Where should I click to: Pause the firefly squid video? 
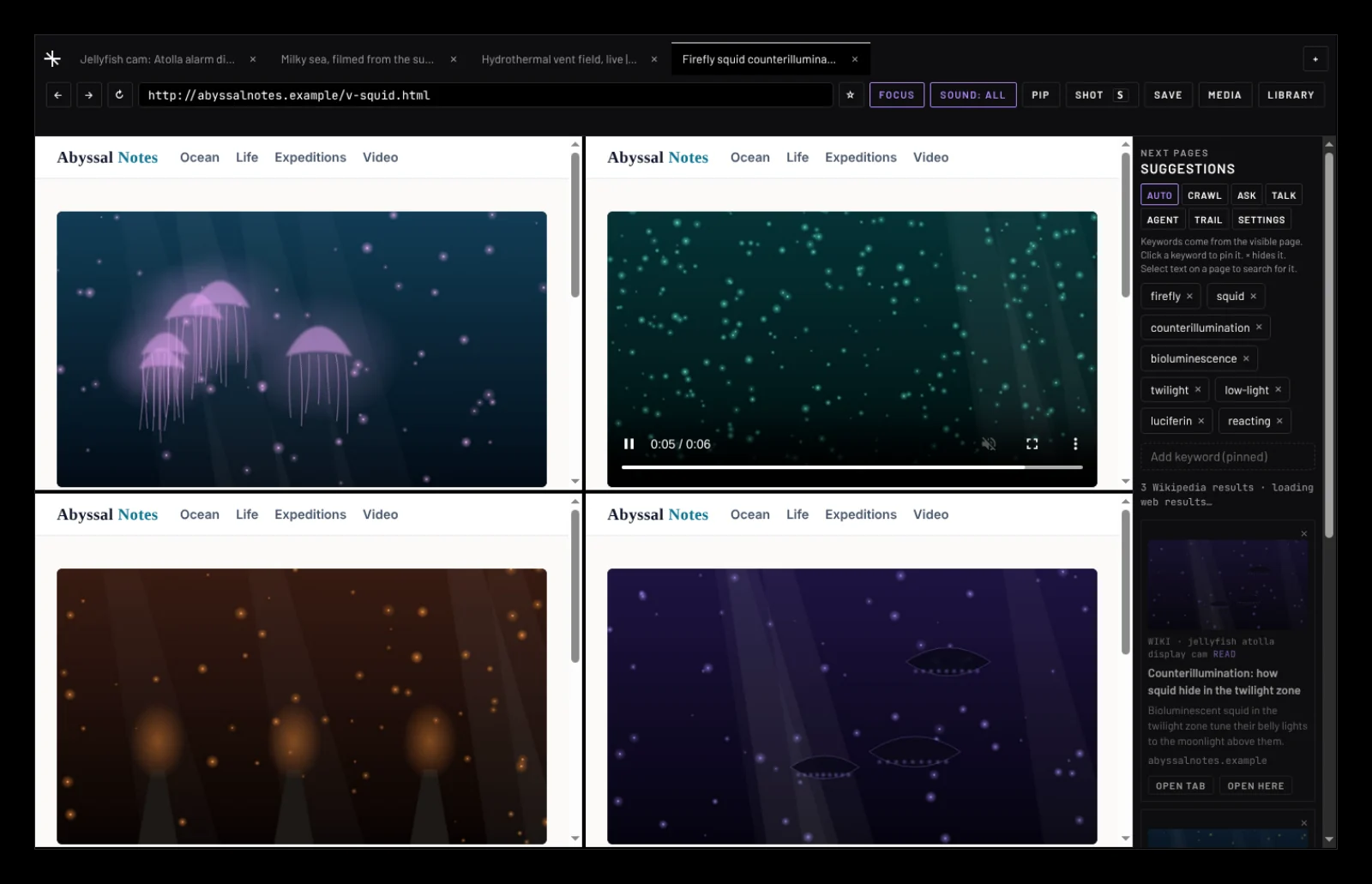click(x=629, y=444)
